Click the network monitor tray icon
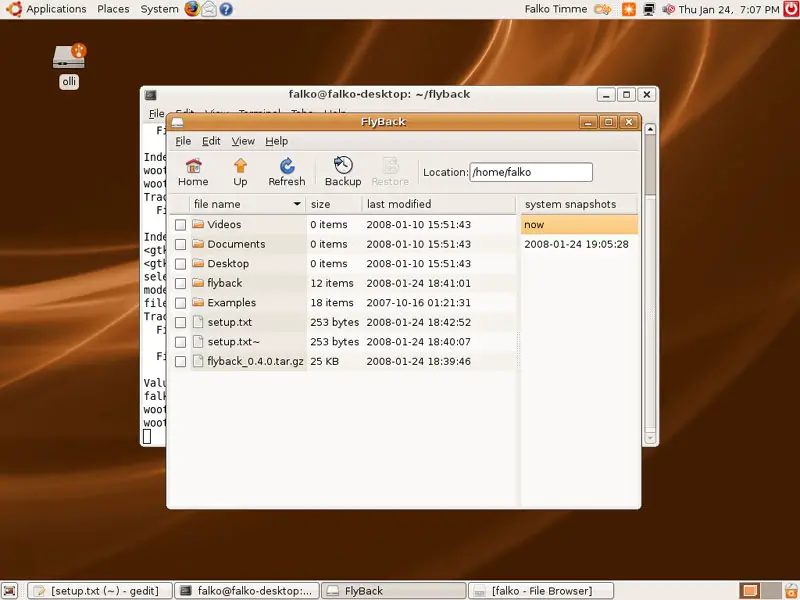800x600 pixels. [x=648, y=9]
